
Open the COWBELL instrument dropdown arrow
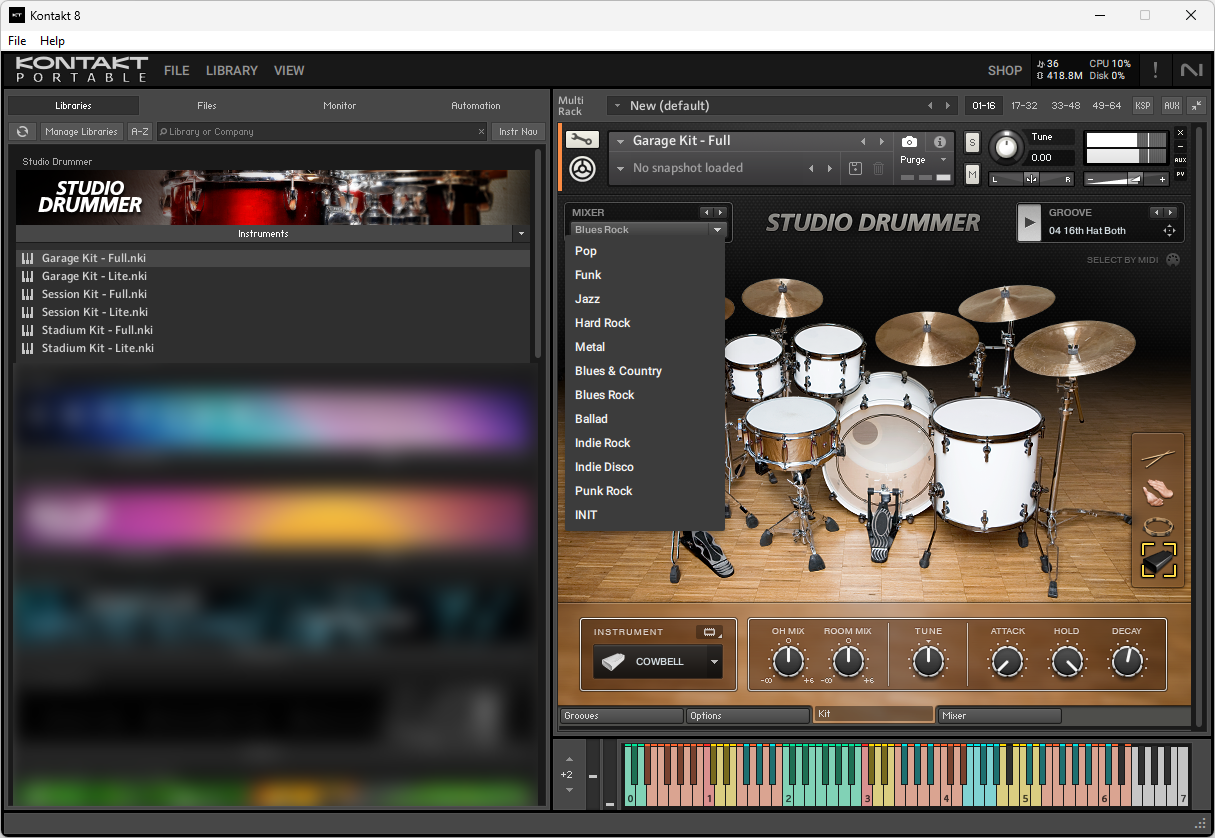coord(714,662)
